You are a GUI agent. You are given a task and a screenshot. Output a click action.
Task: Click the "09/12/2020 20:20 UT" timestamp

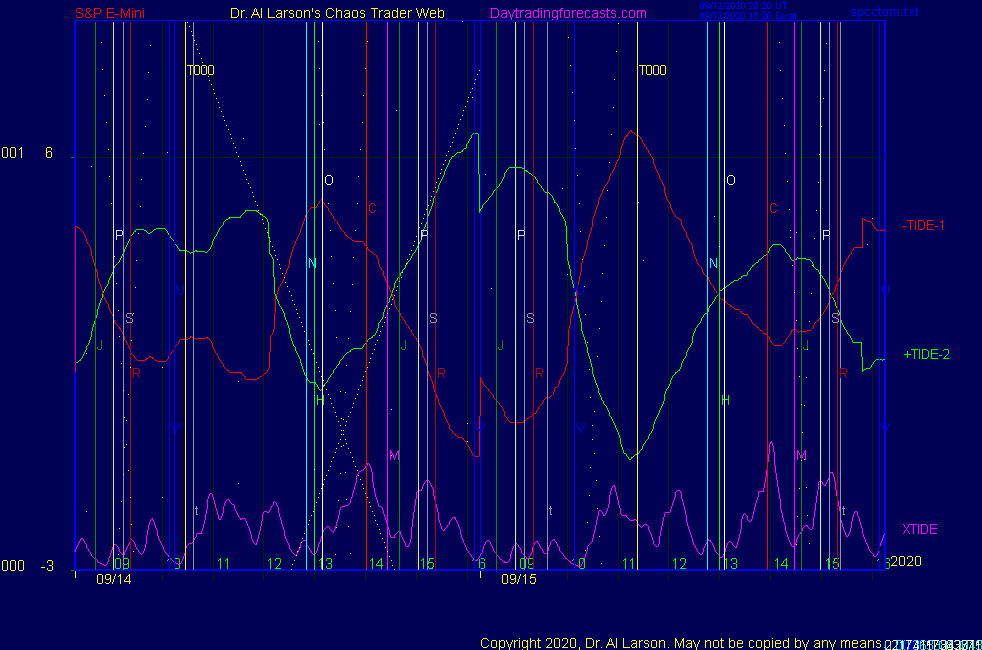click(743, 6)
